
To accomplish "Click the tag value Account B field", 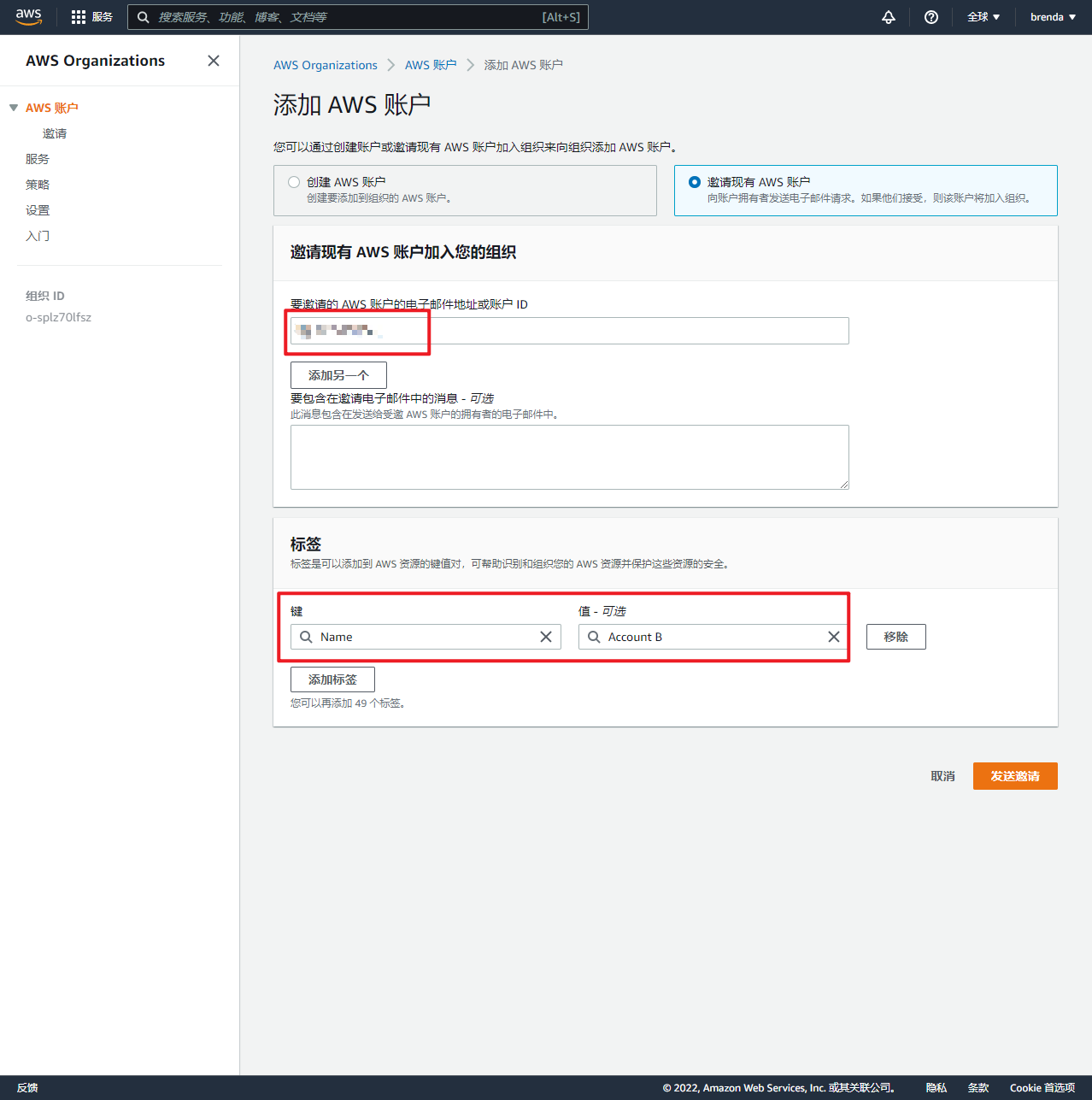I will pyautogui.click(x=713, y=637).
